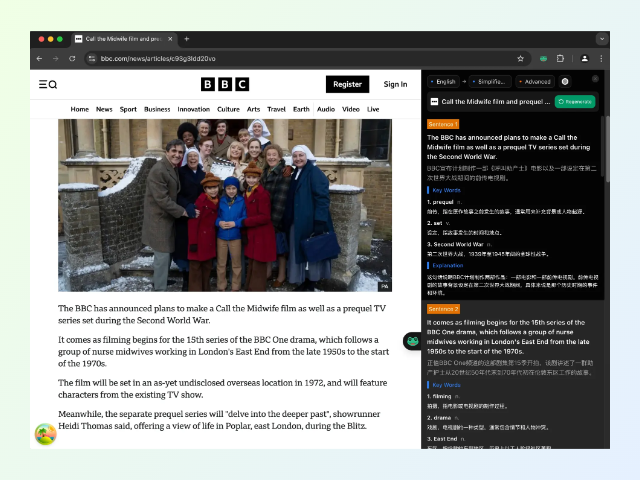Click Key Words heading under Sentence 1

coord(446,190)
